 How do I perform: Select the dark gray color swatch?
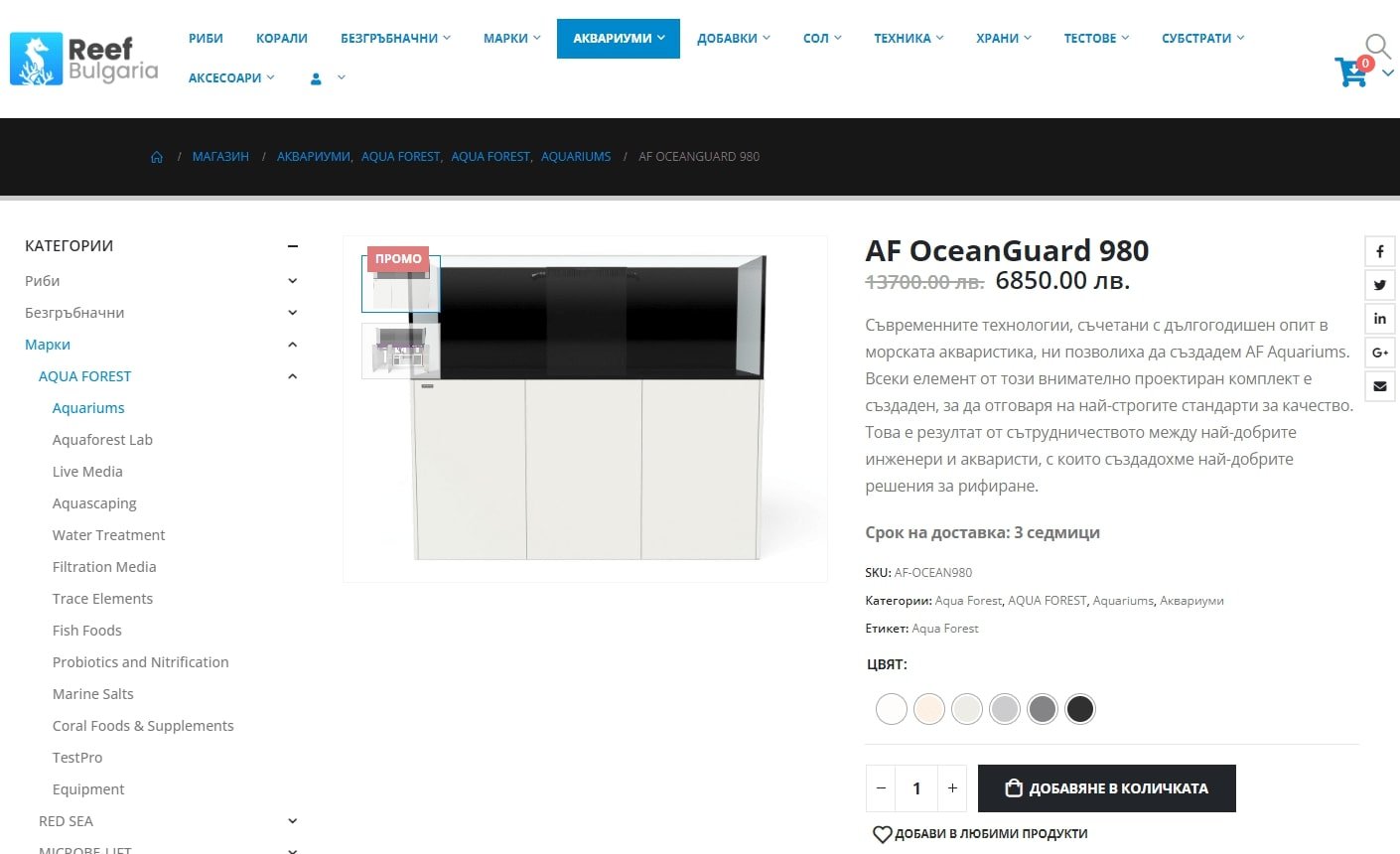pos(1043,709)
